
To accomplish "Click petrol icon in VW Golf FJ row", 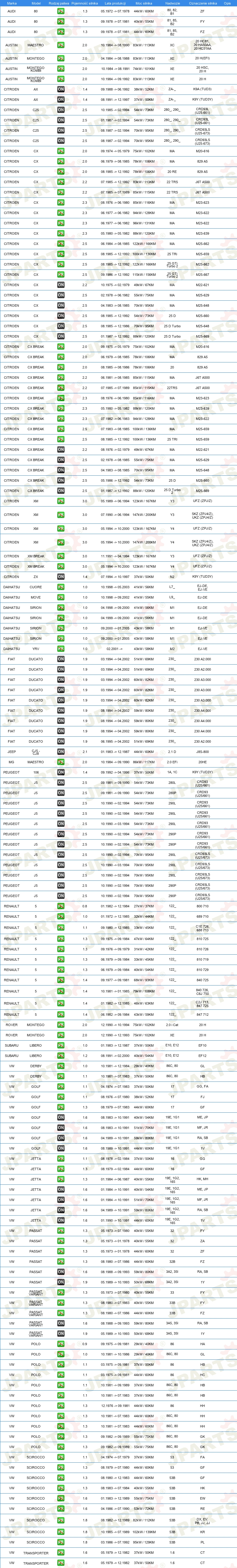I will click(61, 1097).
